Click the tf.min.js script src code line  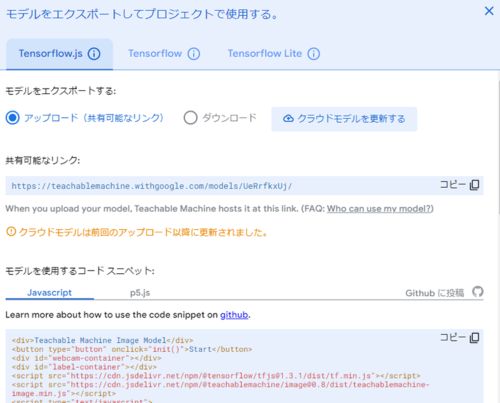[216, 376]
